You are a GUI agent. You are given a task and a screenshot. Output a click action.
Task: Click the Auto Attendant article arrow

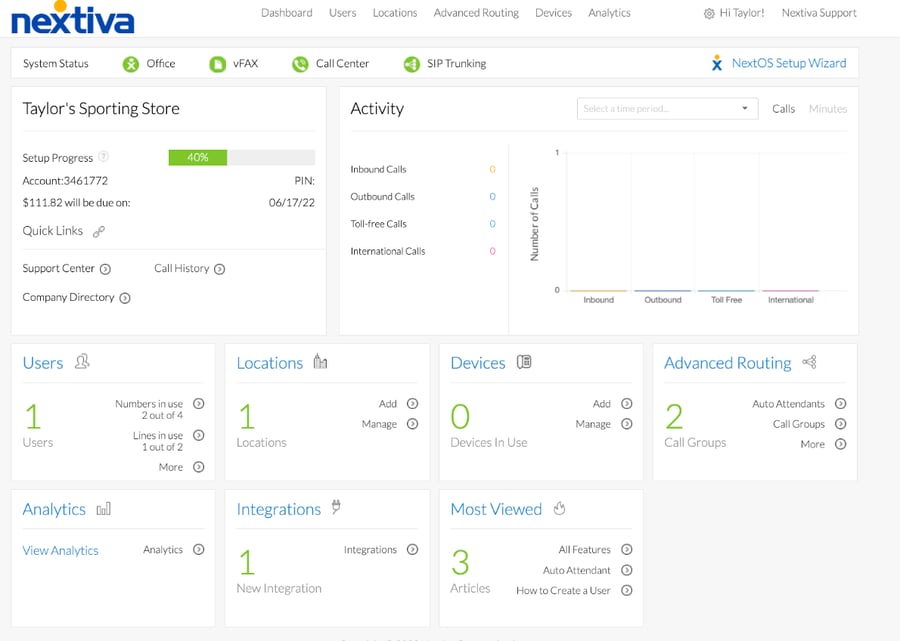click(x=627, y=570)
